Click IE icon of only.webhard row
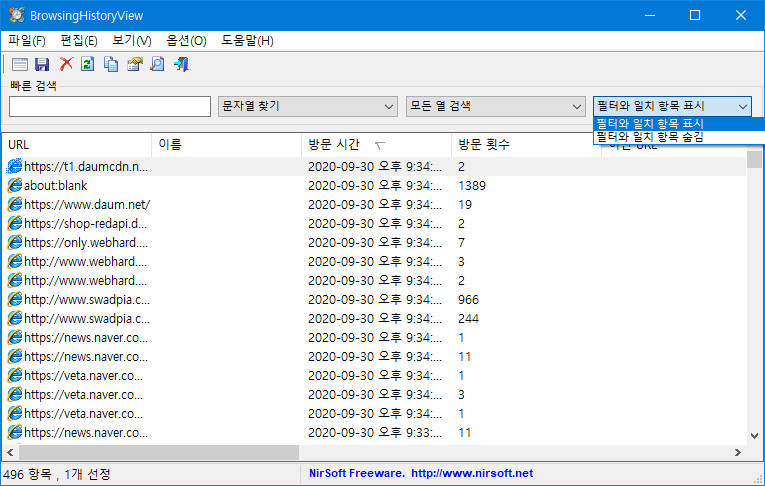The height and width of the screenshot is (486, 765). tap(15, 243)
